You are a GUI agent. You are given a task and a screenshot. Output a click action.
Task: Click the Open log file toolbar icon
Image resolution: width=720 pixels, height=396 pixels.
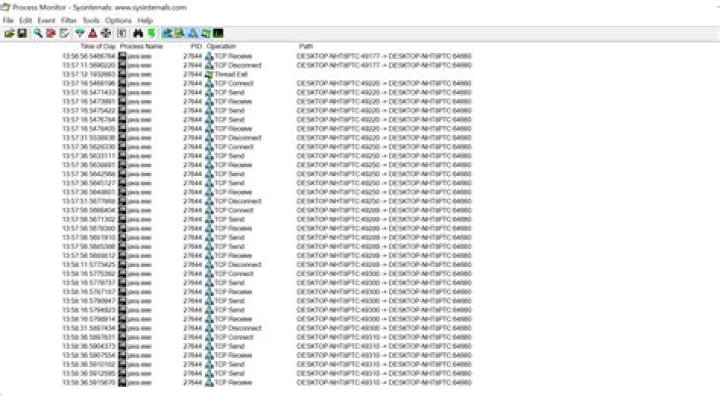(x=9, y=34)
